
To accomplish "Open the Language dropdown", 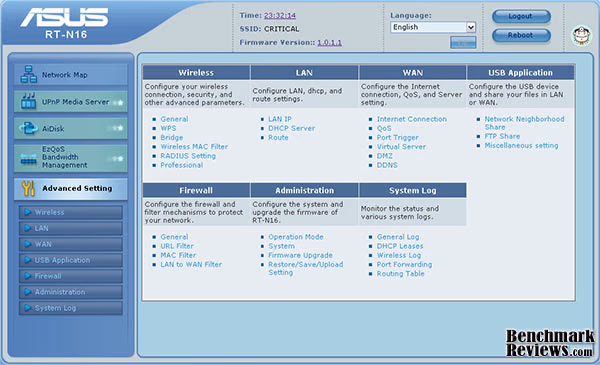I will click(x=433, y=27).
